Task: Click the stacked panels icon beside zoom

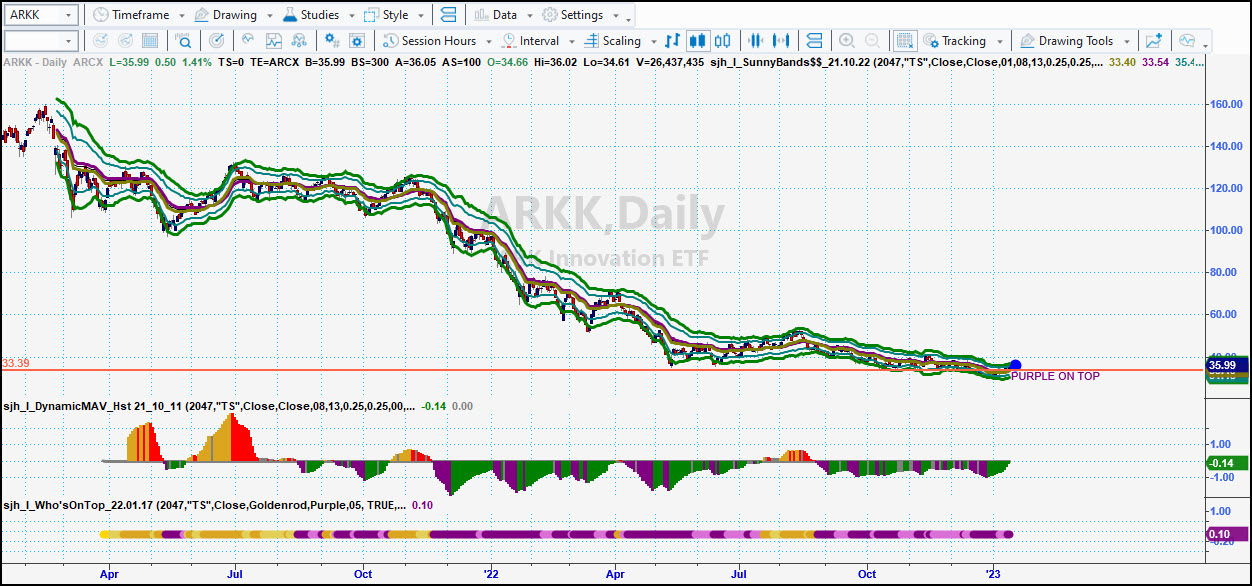Action: pos(814,41)
